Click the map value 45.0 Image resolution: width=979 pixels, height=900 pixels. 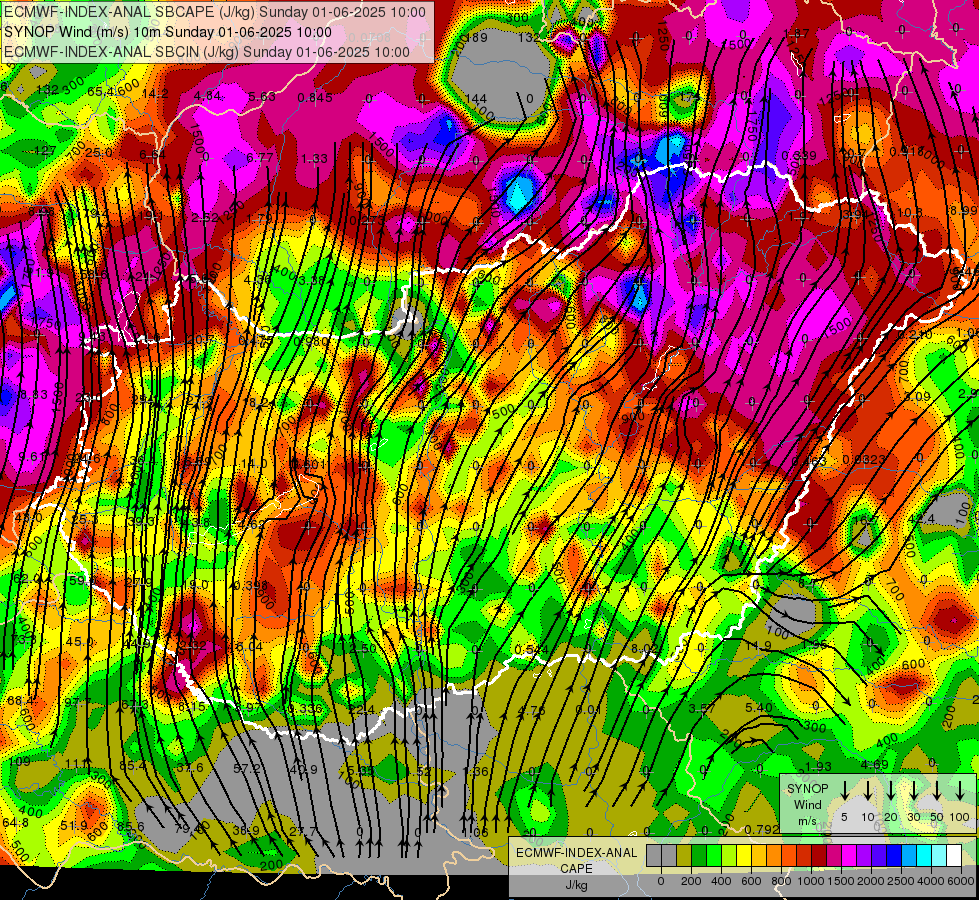click(79, 641)
